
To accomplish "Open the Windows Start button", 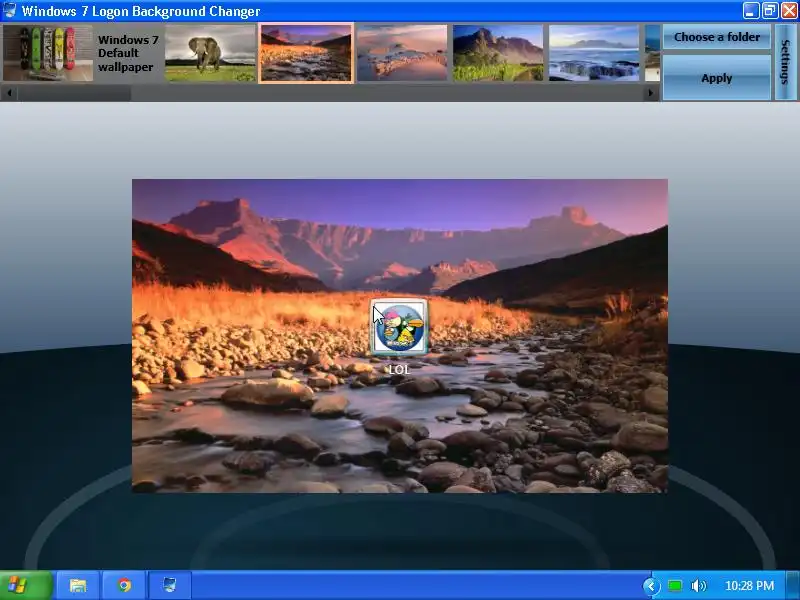I will tap(26, 585).
